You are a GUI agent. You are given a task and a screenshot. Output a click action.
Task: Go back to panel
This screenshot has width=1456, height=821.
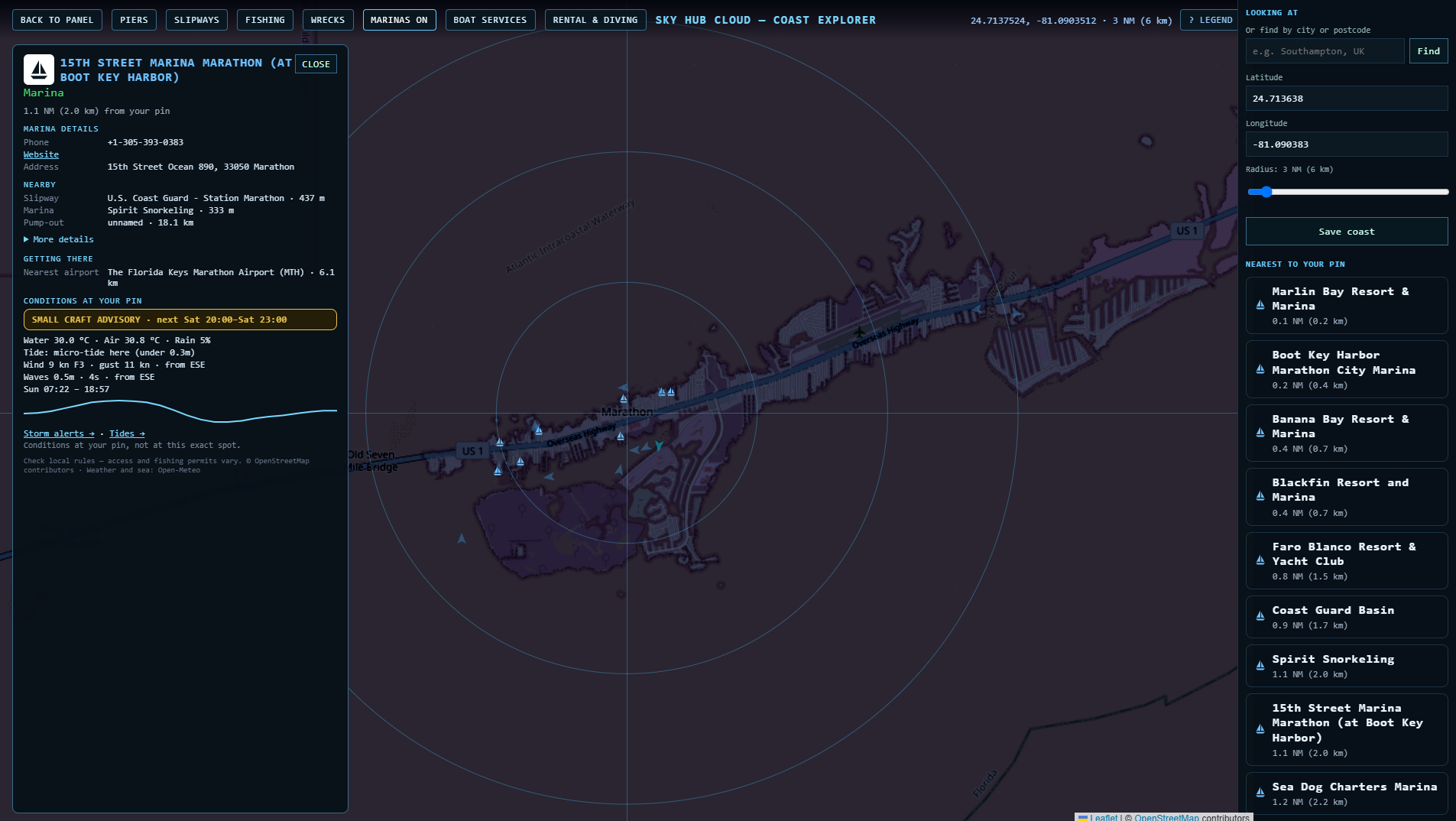[57, 20]
